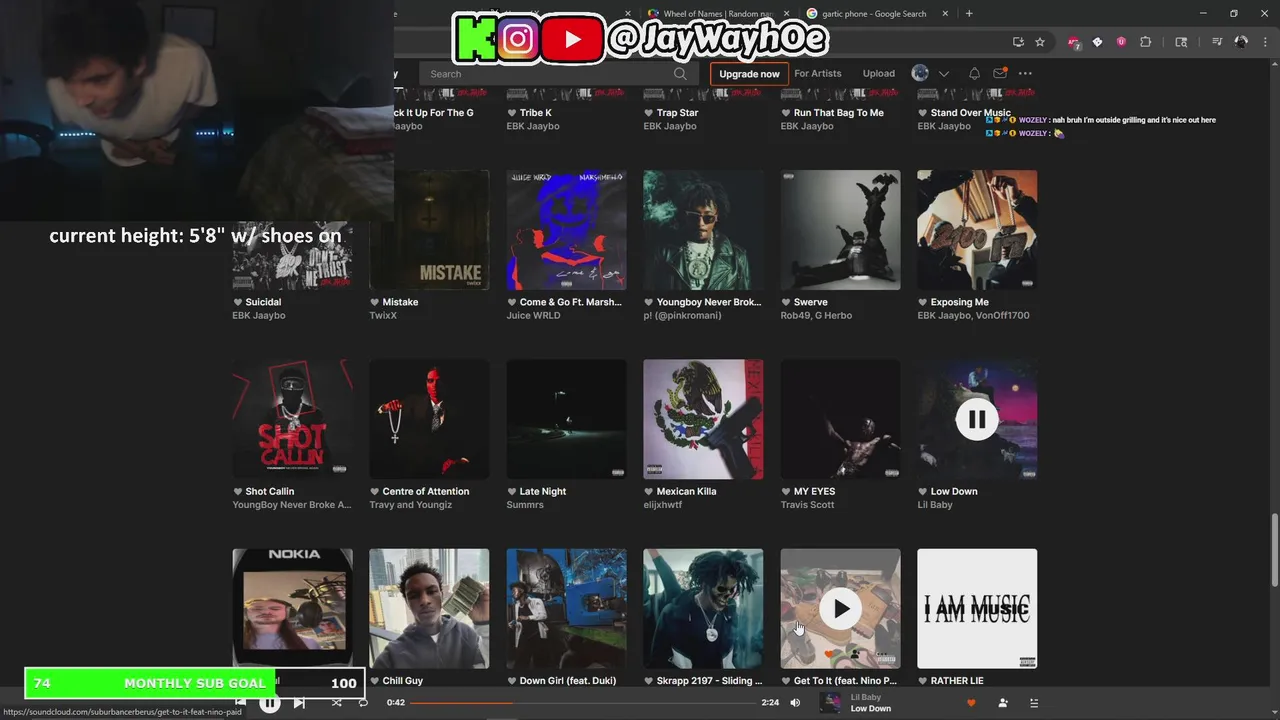1280x720 pixels.
Task: Toggle shuffle in the player bar
Action: 336,703
